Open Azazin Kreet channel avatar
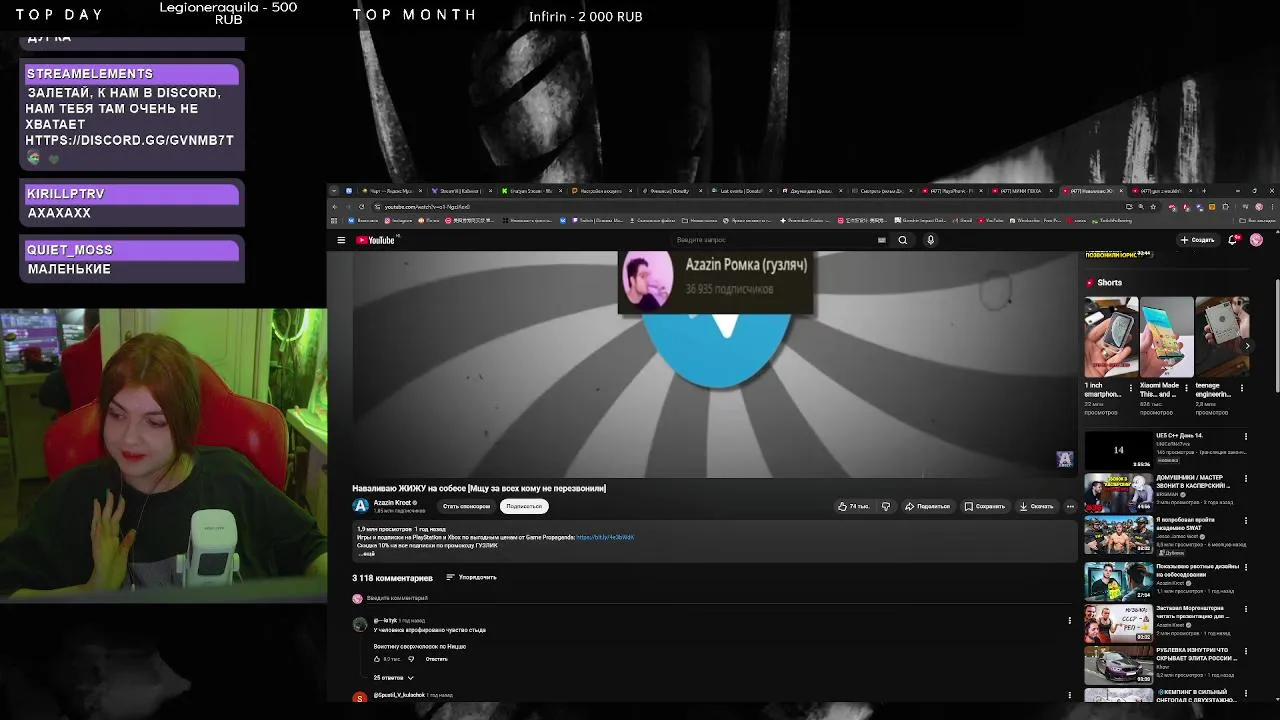The image size is (1280, 720). (361, 506)
